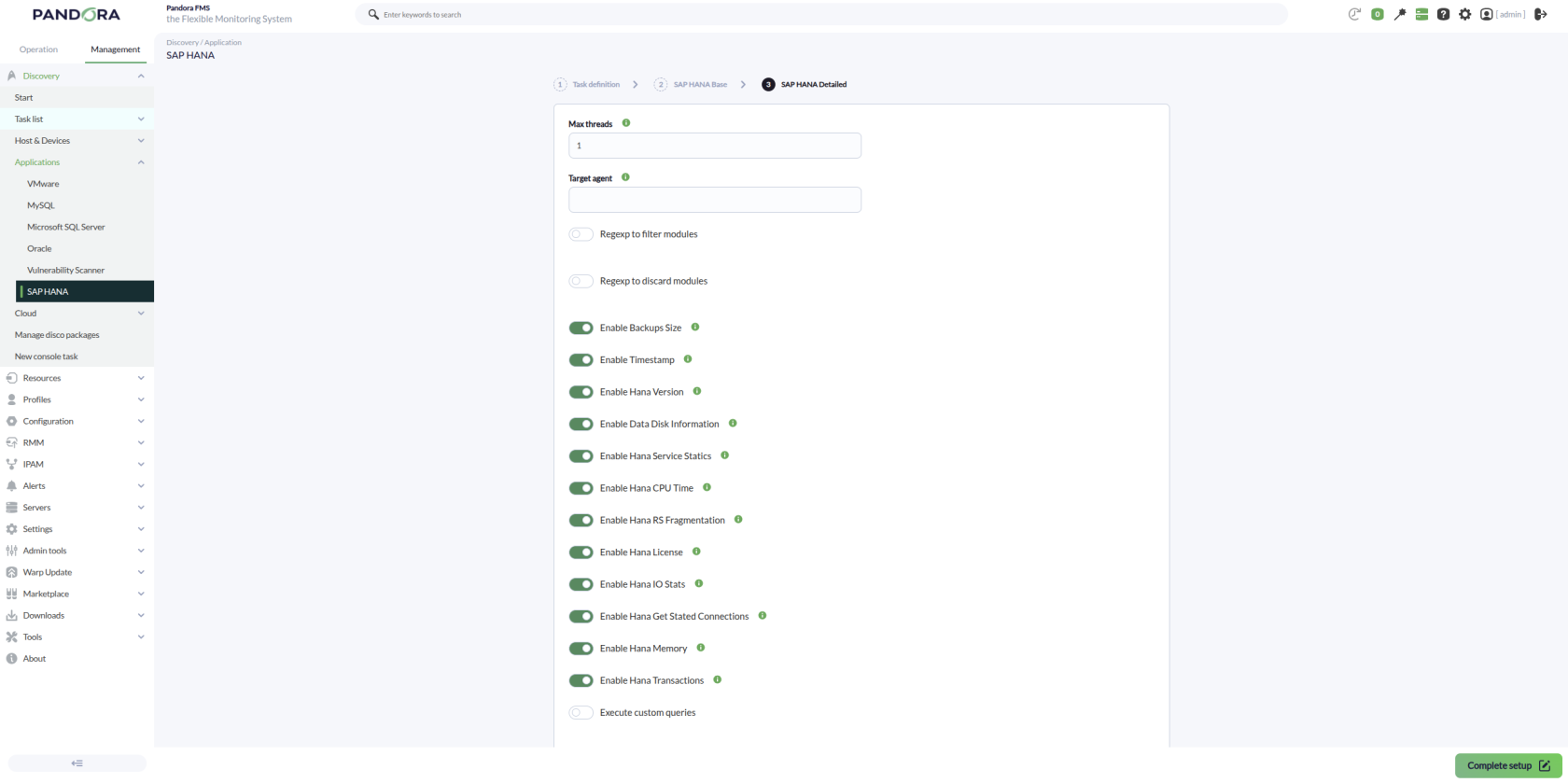Expand the Alerts menu section
Screen dimensions: 1568x783
[x=141, y=486]
